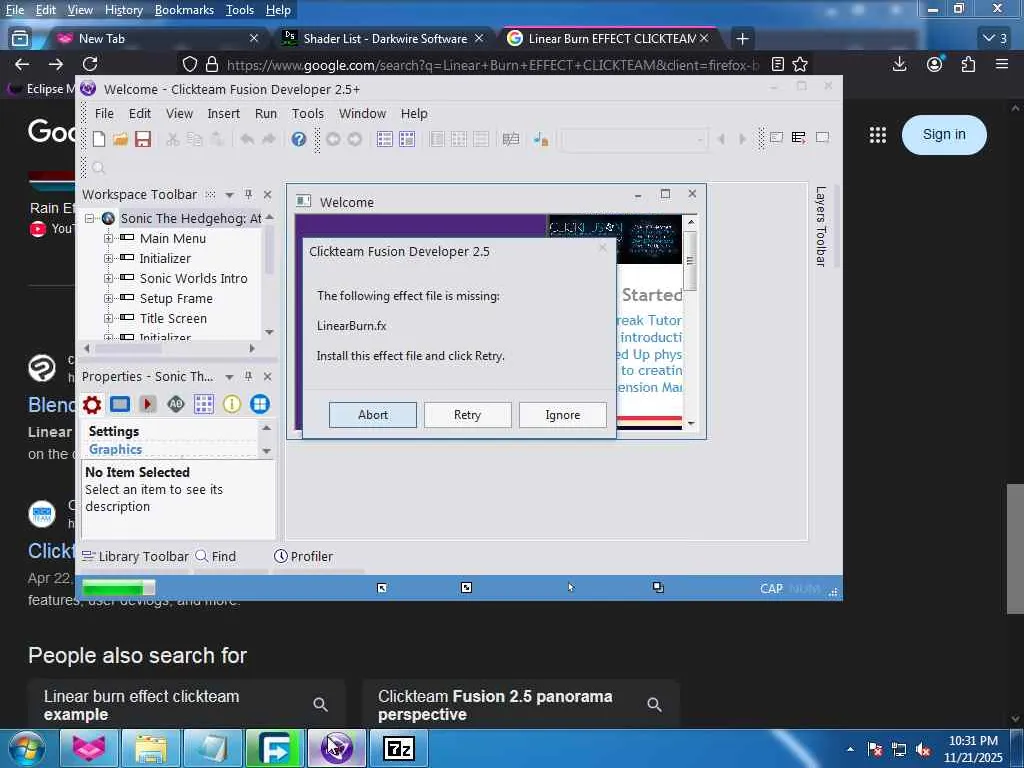Open the Find panel tab
Image resolution: width=1024 pixels, height=768 pixels.
216,556
